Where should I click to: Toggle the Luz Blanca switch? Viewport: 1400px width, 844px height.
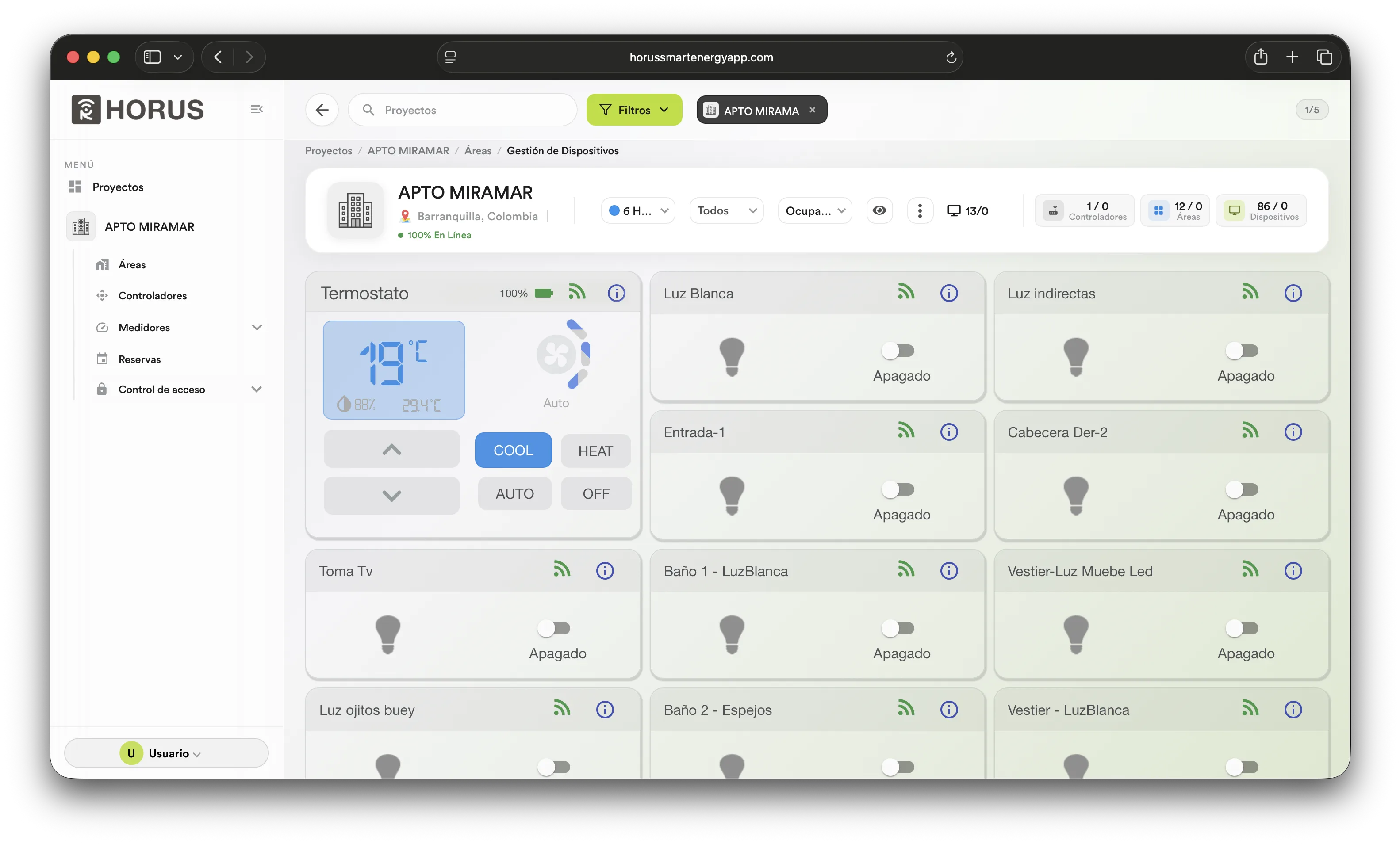coord(898,351)
